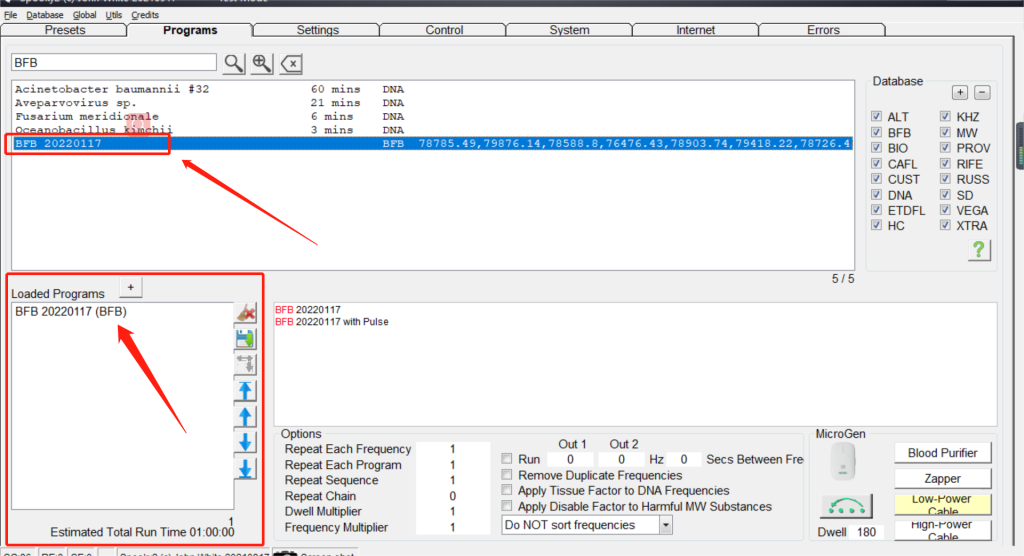Clear the search field with backspace icon
Viewport: 1024px width, 556px height.
click(x=291, y=64)
